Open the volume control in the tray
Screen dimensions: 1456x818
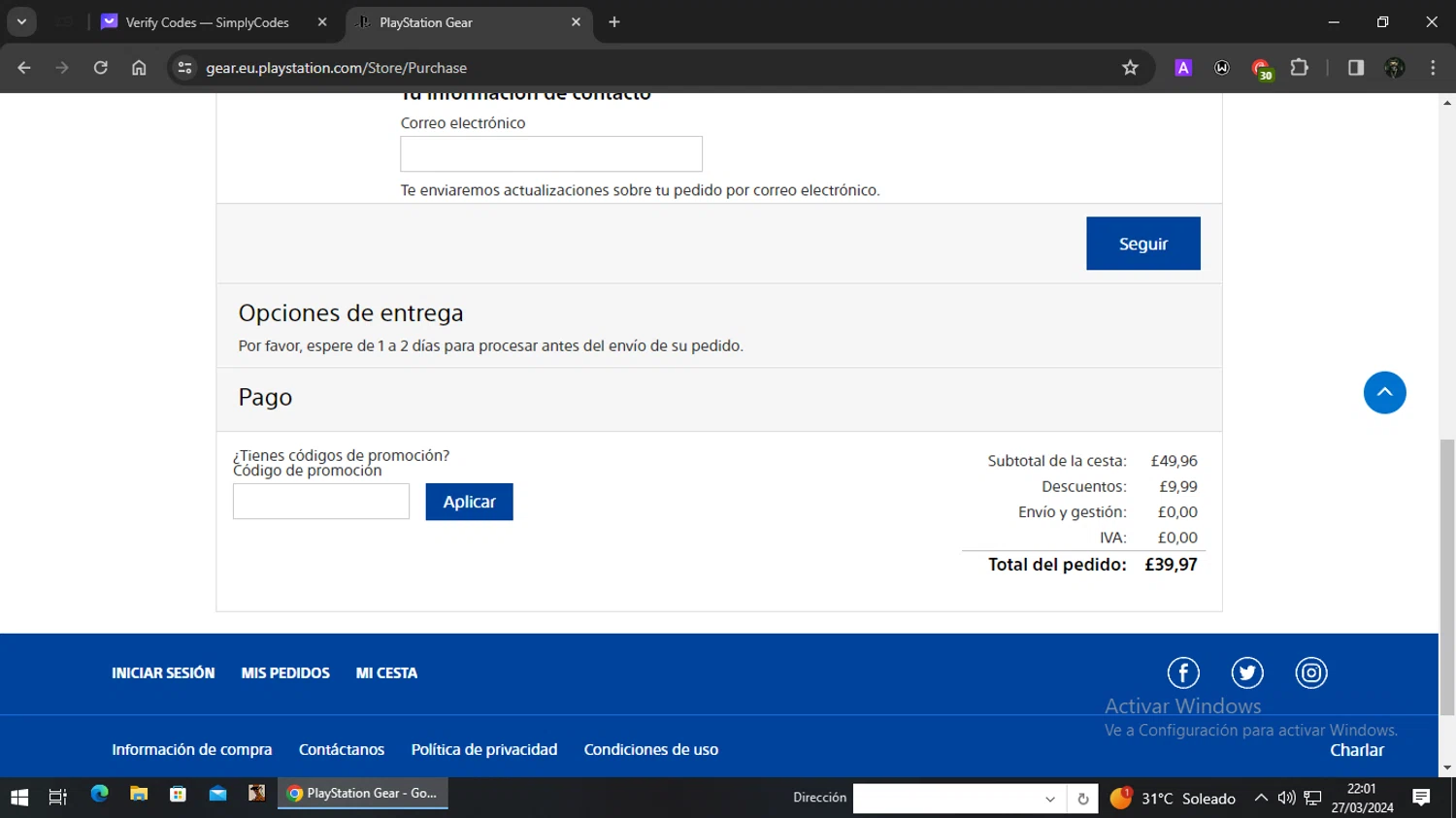pos(1286,798)
